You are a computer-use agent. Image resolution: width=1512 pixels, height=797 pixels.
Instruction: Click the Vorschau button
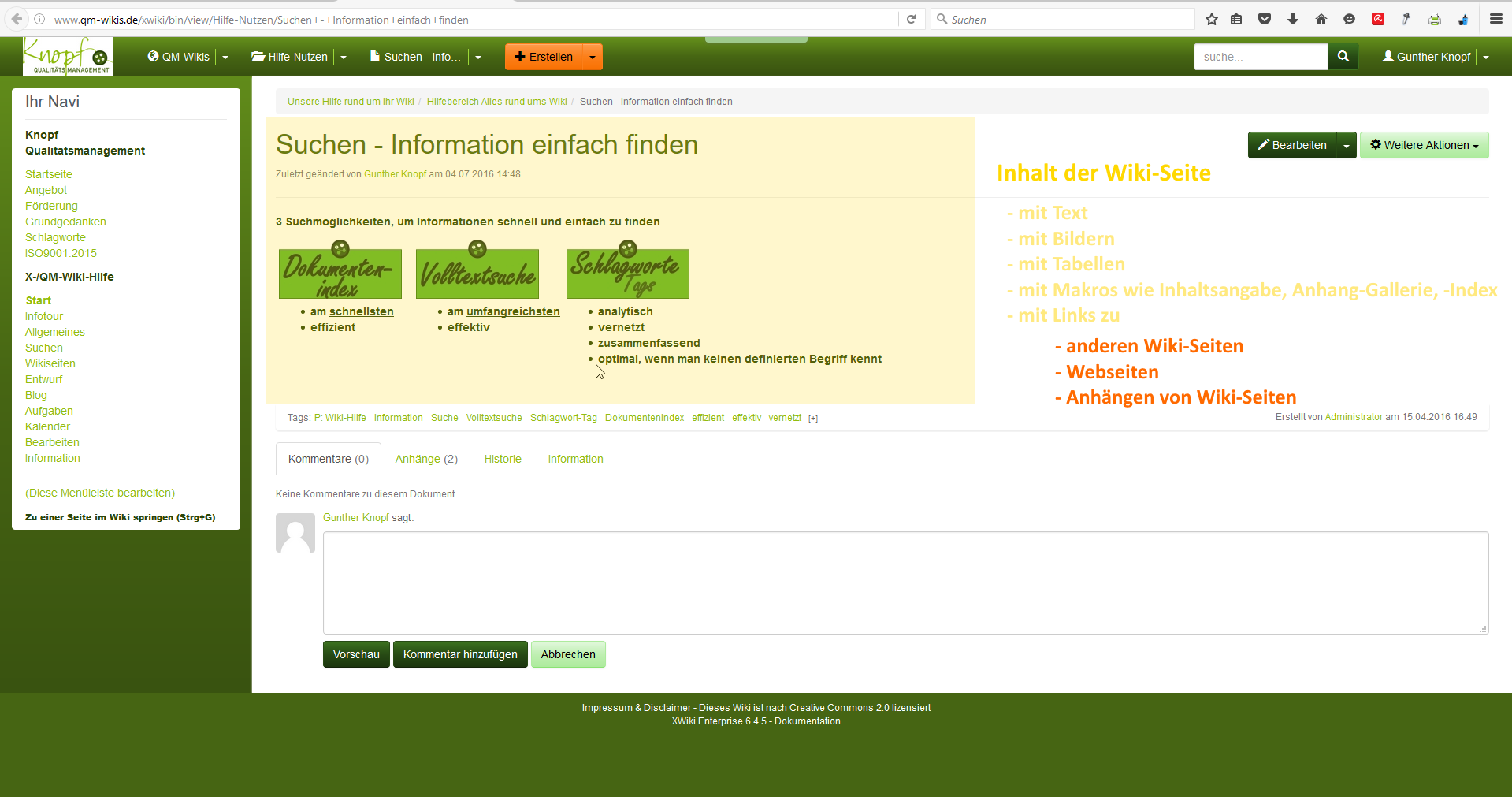[x=356, y=654]
